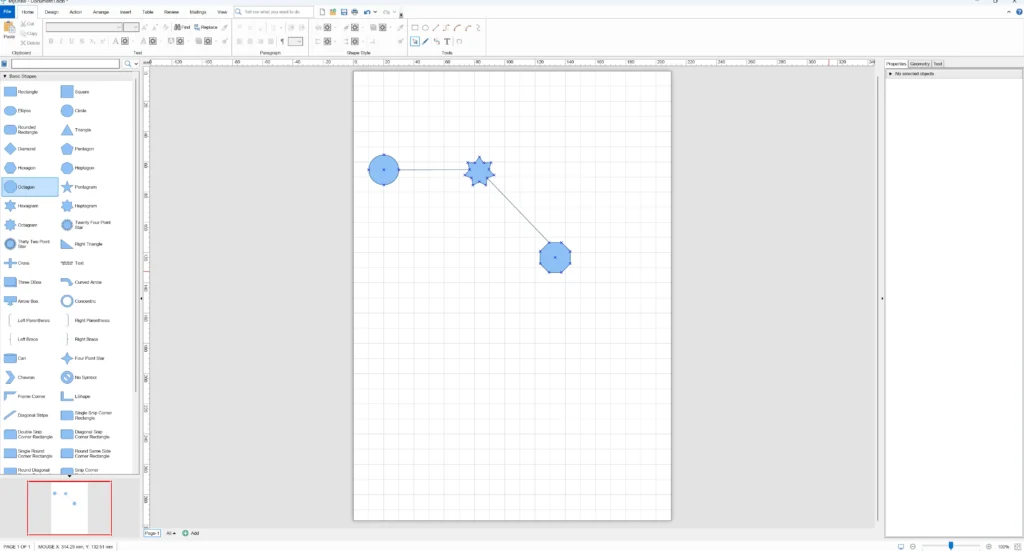This screenshot has height=551, width=1024.
Task: Click the Find button
Action: (x=182, y=27)
